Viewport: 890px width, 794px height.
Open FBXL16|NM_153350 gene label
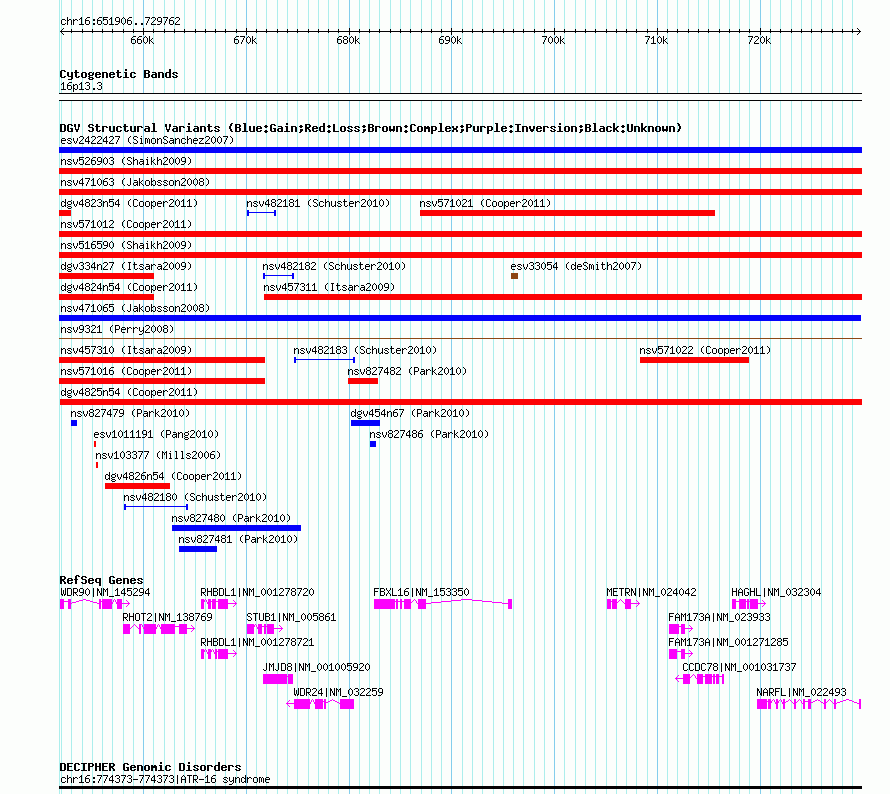(x=421, y=592)
